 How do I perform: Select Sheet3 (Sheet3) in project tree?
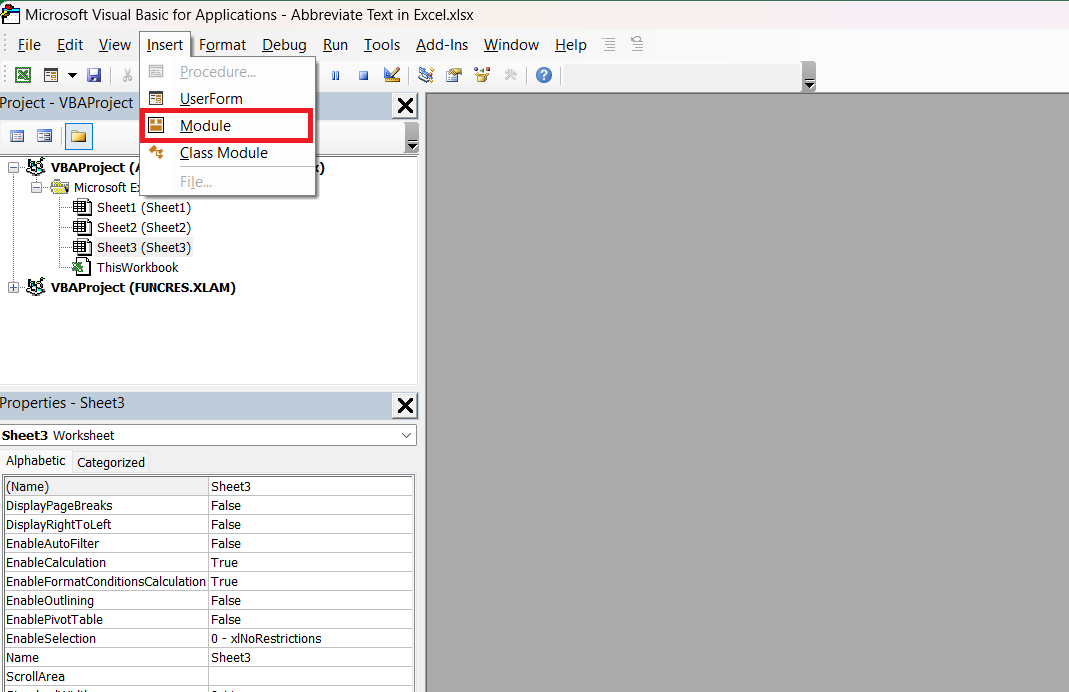pyautogui.click(x=144, y=247)
